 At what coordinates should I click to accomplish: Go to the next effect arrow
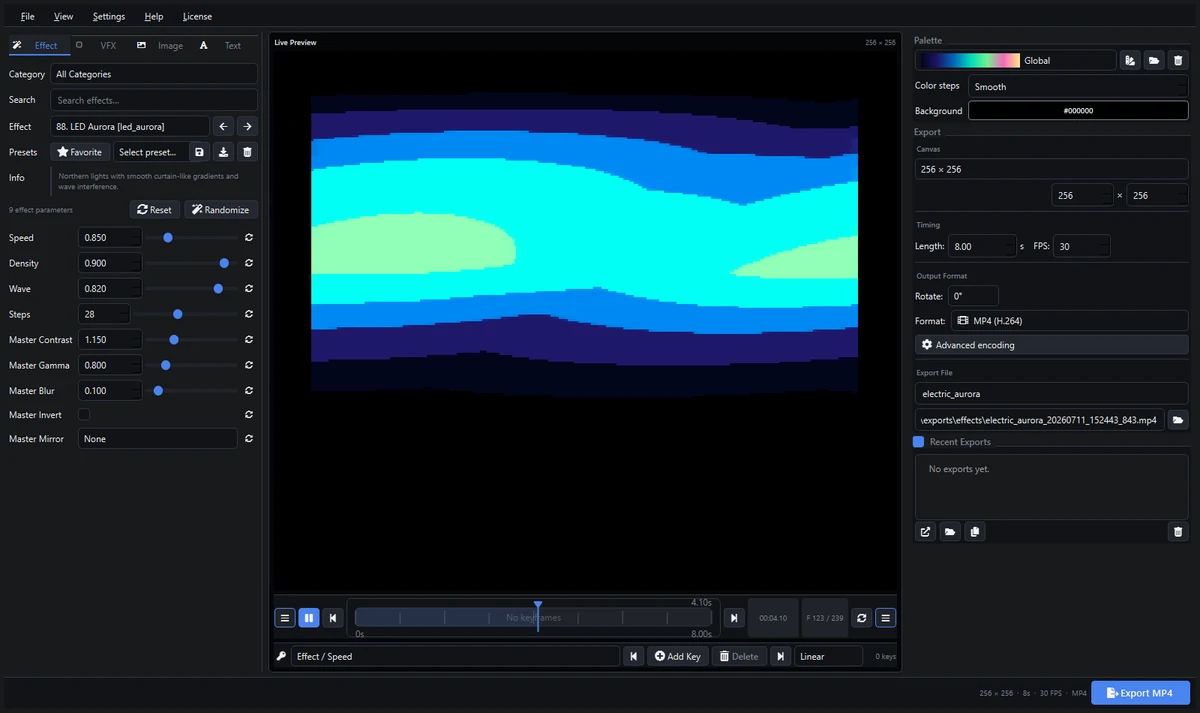247,127
